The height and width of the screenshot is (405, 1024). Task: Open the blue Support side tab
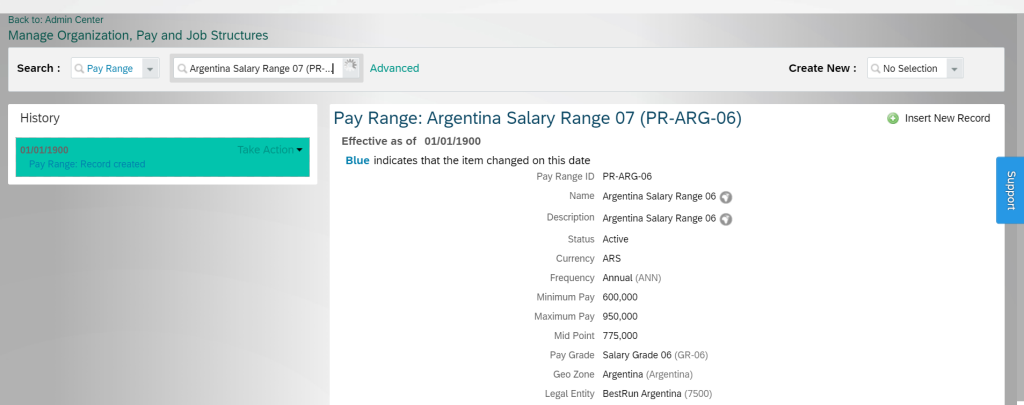pos(1009,190)
